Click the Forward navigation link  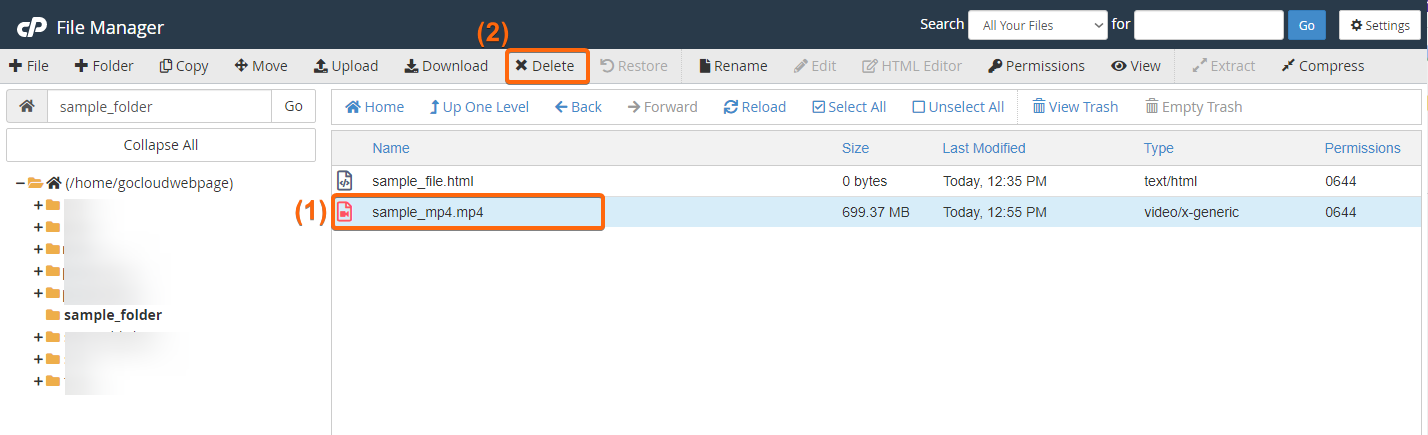click(662, 107)
